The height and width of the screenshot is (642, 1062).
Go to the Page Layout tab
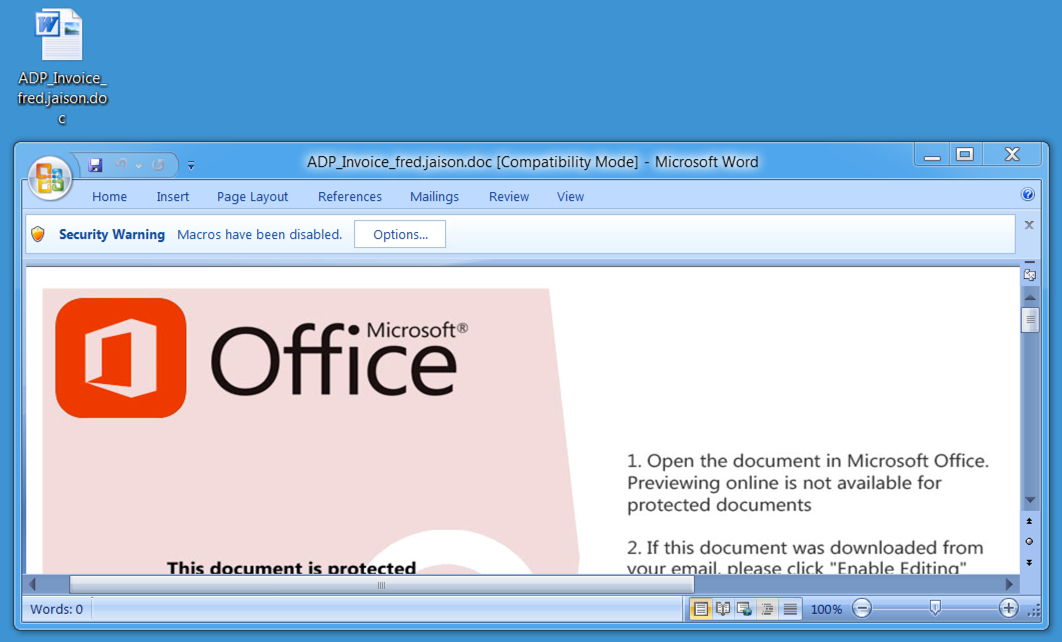pyautogui.click(x=252, y=196)
